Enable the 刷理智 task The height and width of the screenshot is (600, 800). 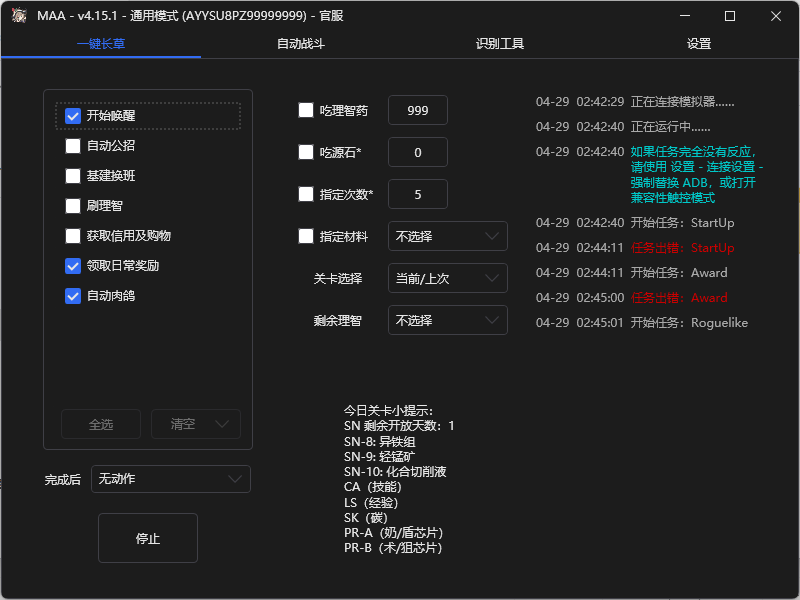point(73,205)
